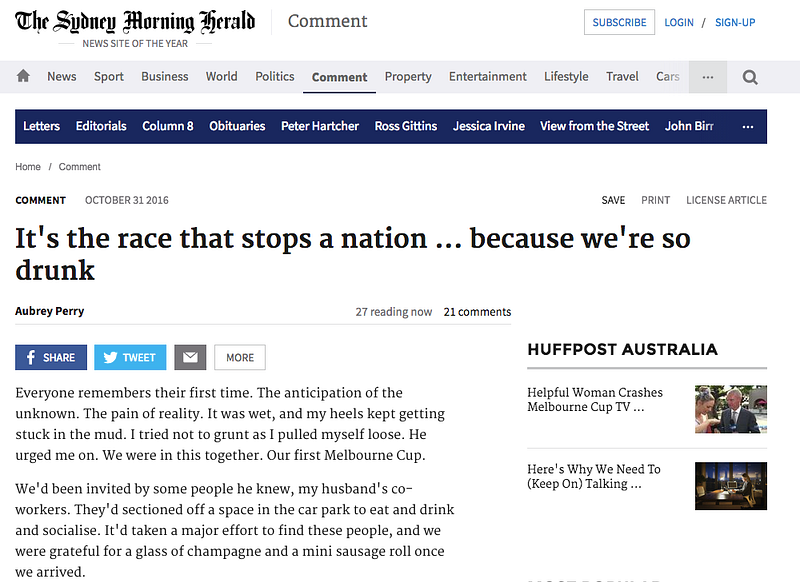Select the Comment tab in main nav
This screenshot has height=582, width=800.
(x=339, y=77)
